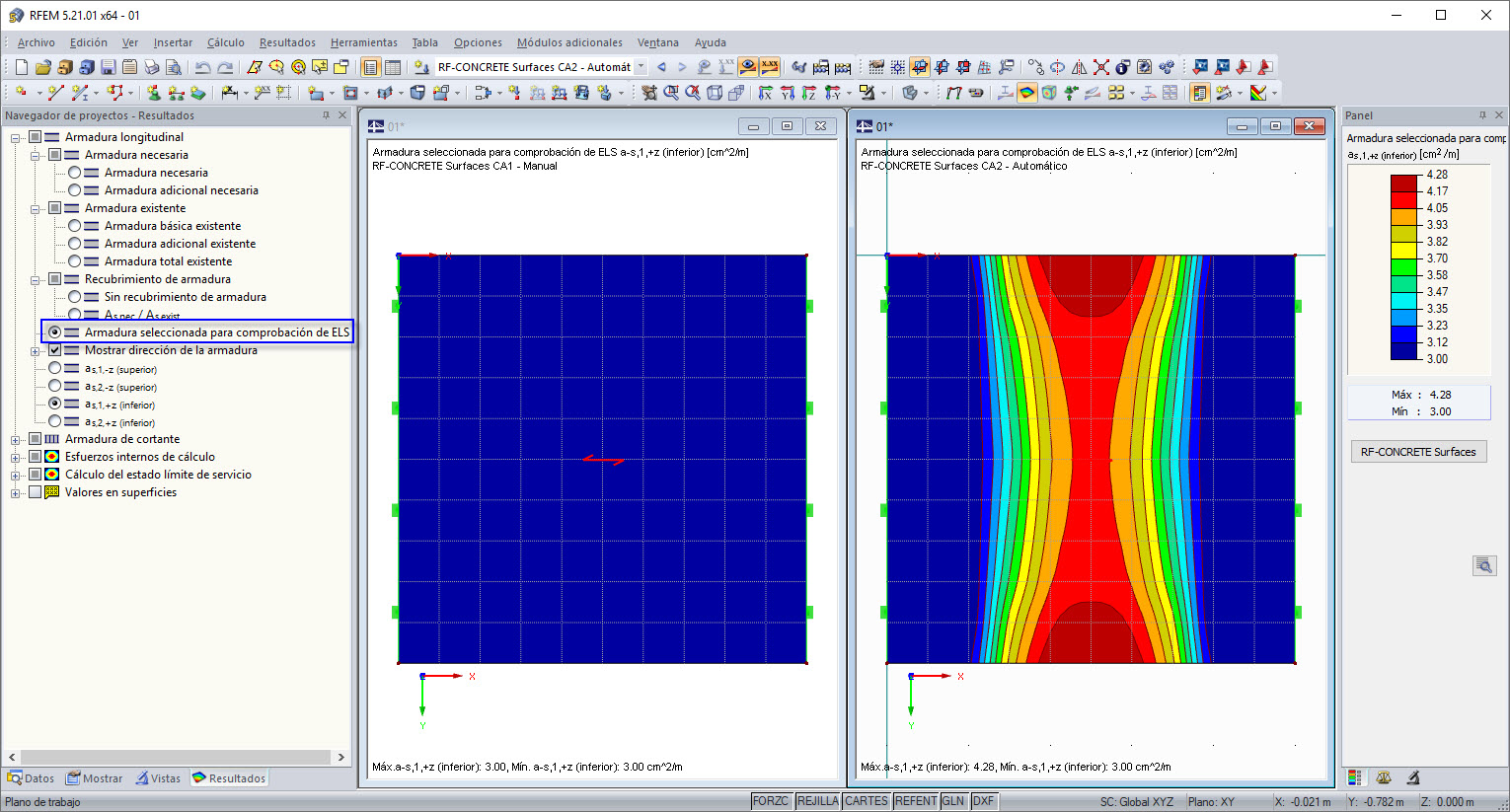Screen dimensions: 1510x812
Task: Expand Cálculo del estado límite de servicio
Action: coord(15,475)
